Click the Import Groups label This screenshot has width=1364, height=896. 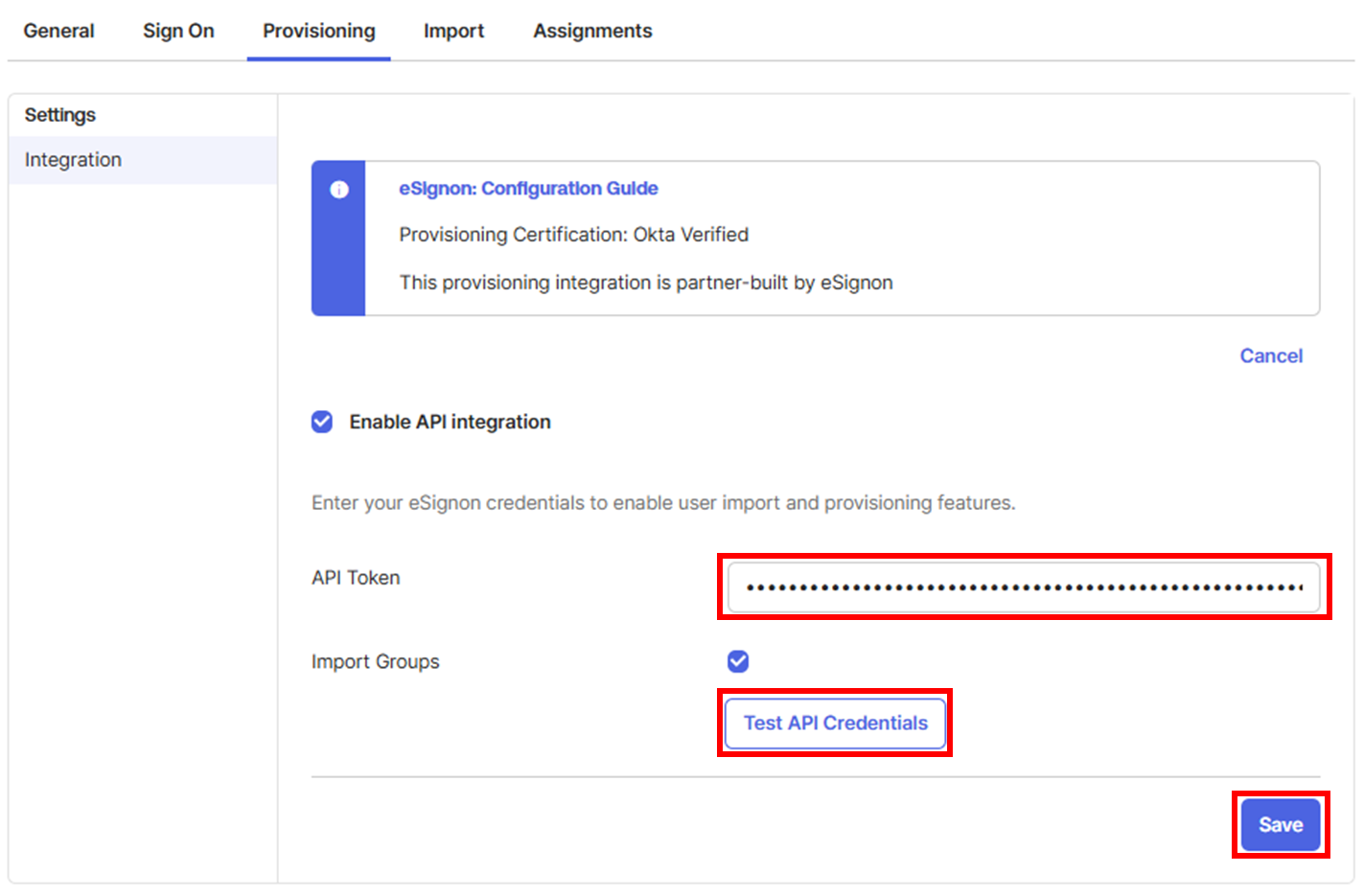(376, 662)
